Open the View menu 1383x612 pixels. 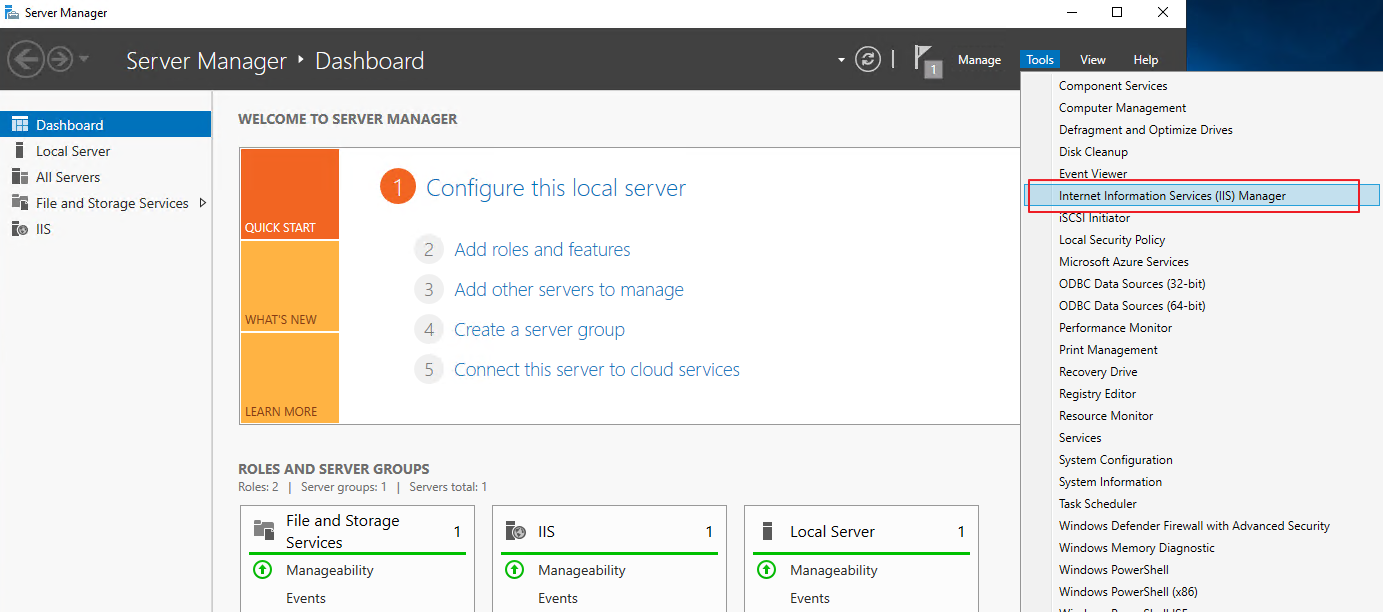1093,60
